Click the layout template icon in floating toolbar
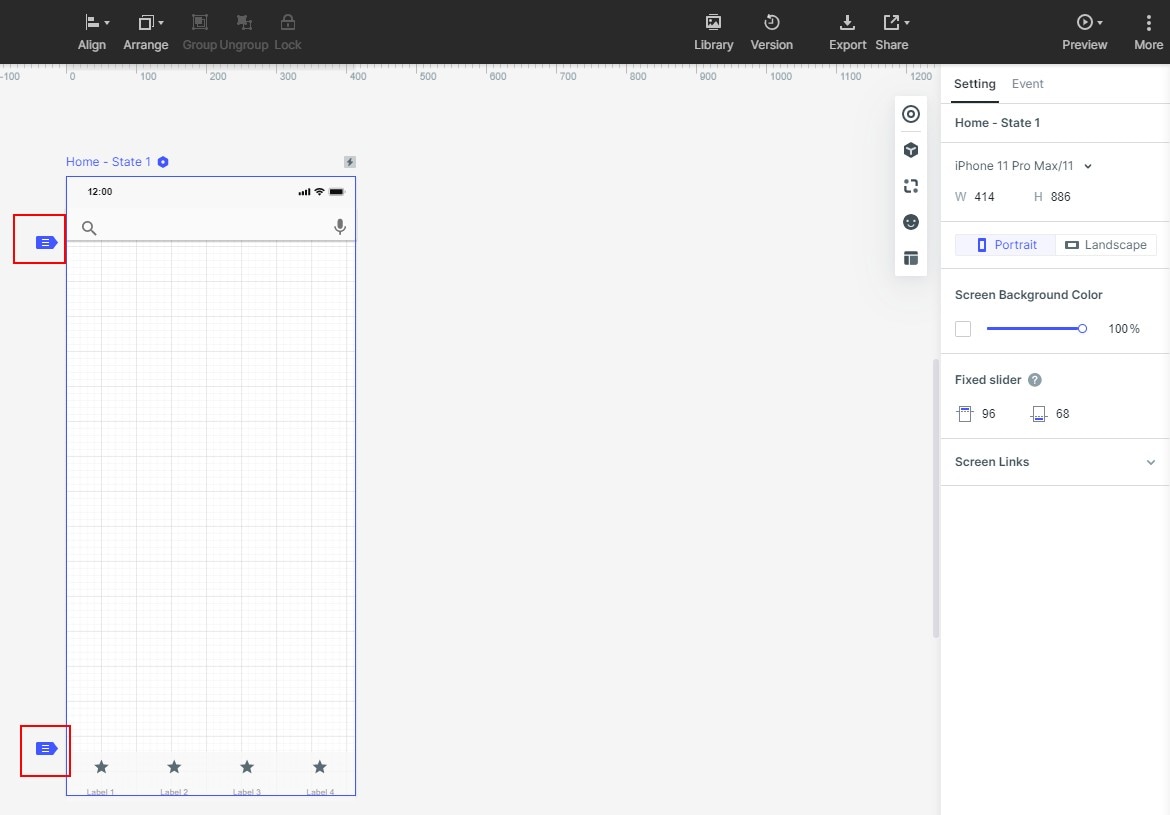1170x815 pixels. point(910,258)
